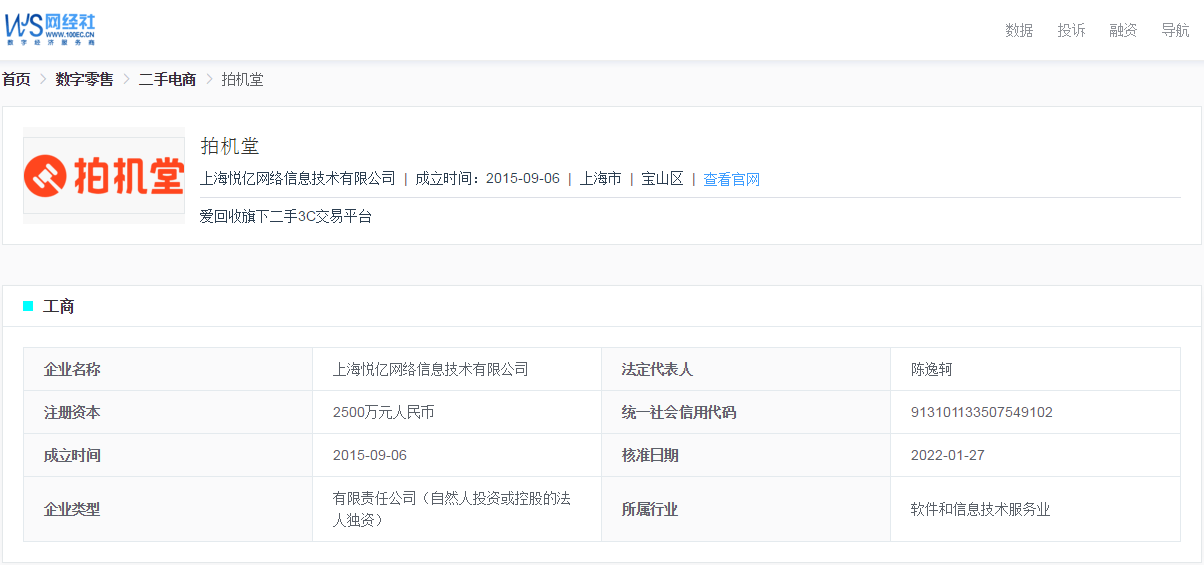This screenshot has width=1204, height=565.
Task: Click the 拍机堂 company logo image
Action: point(104,175)
